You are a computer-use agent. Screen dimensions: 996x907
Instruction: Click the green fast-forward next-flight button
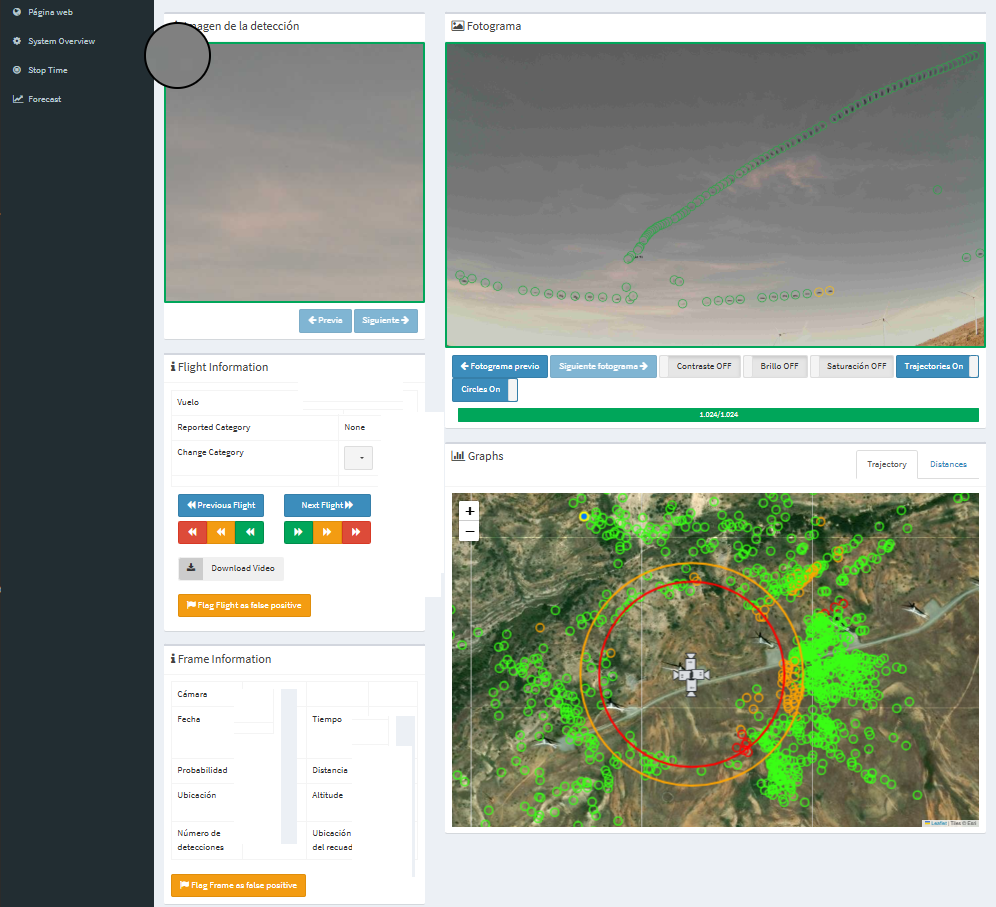298,532
